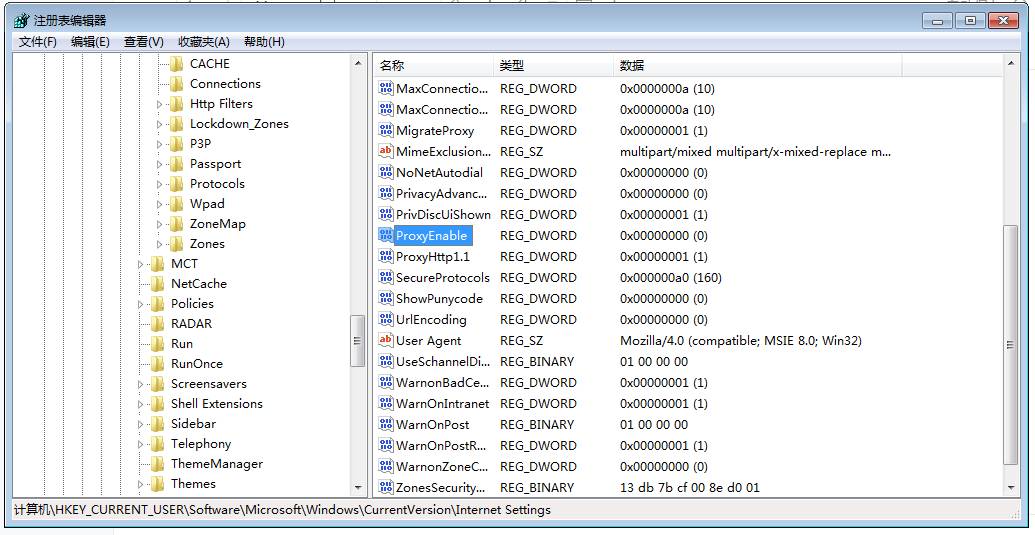Expand the Lockdown_Zones key
The width and height of the screenshot is (1035, 535).
(x=160, y=124)
